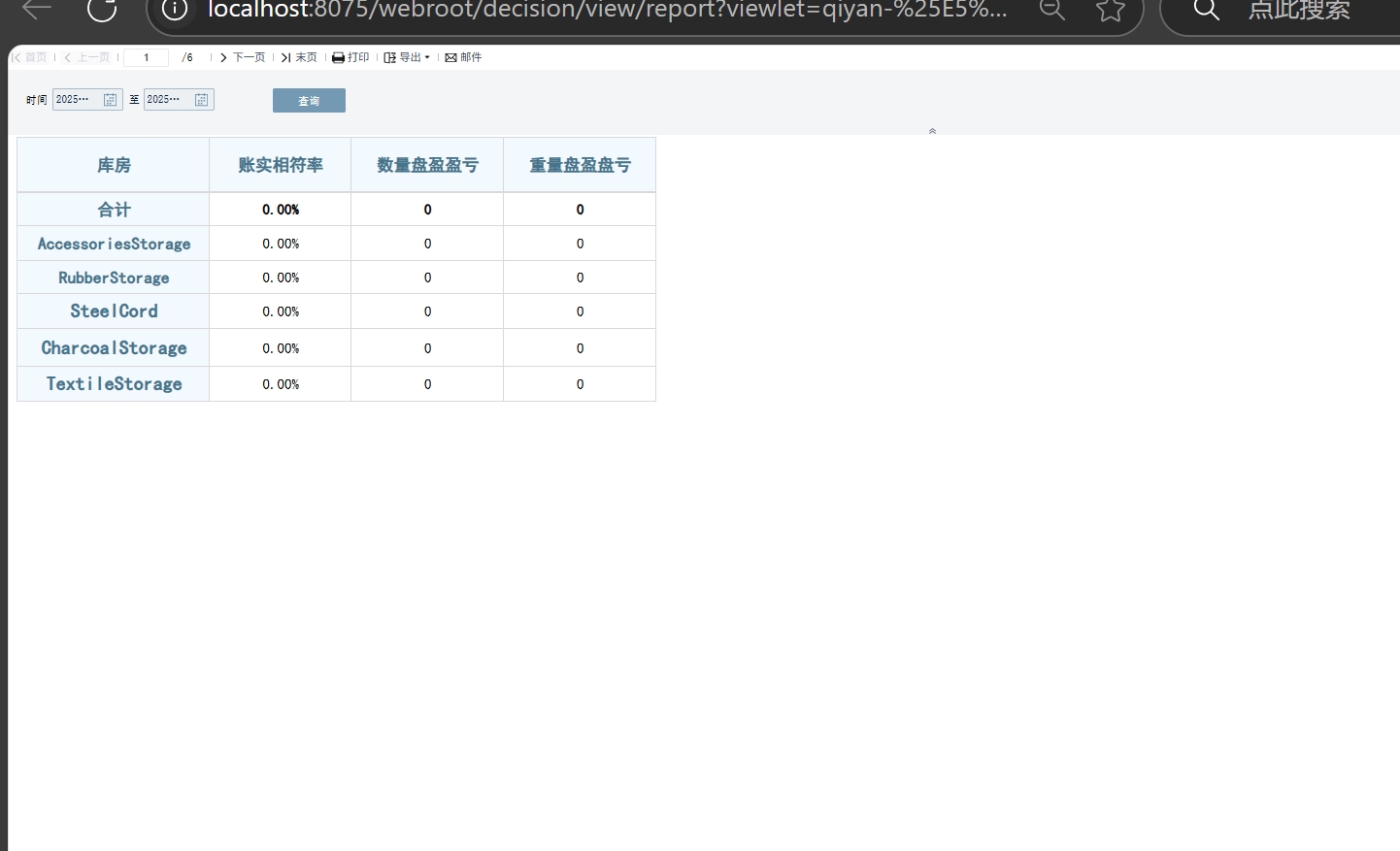Click 合计 row's 重量盘盈盘亏 value
Viewport: 1400px width, 851px height.
tap(580, 210)
